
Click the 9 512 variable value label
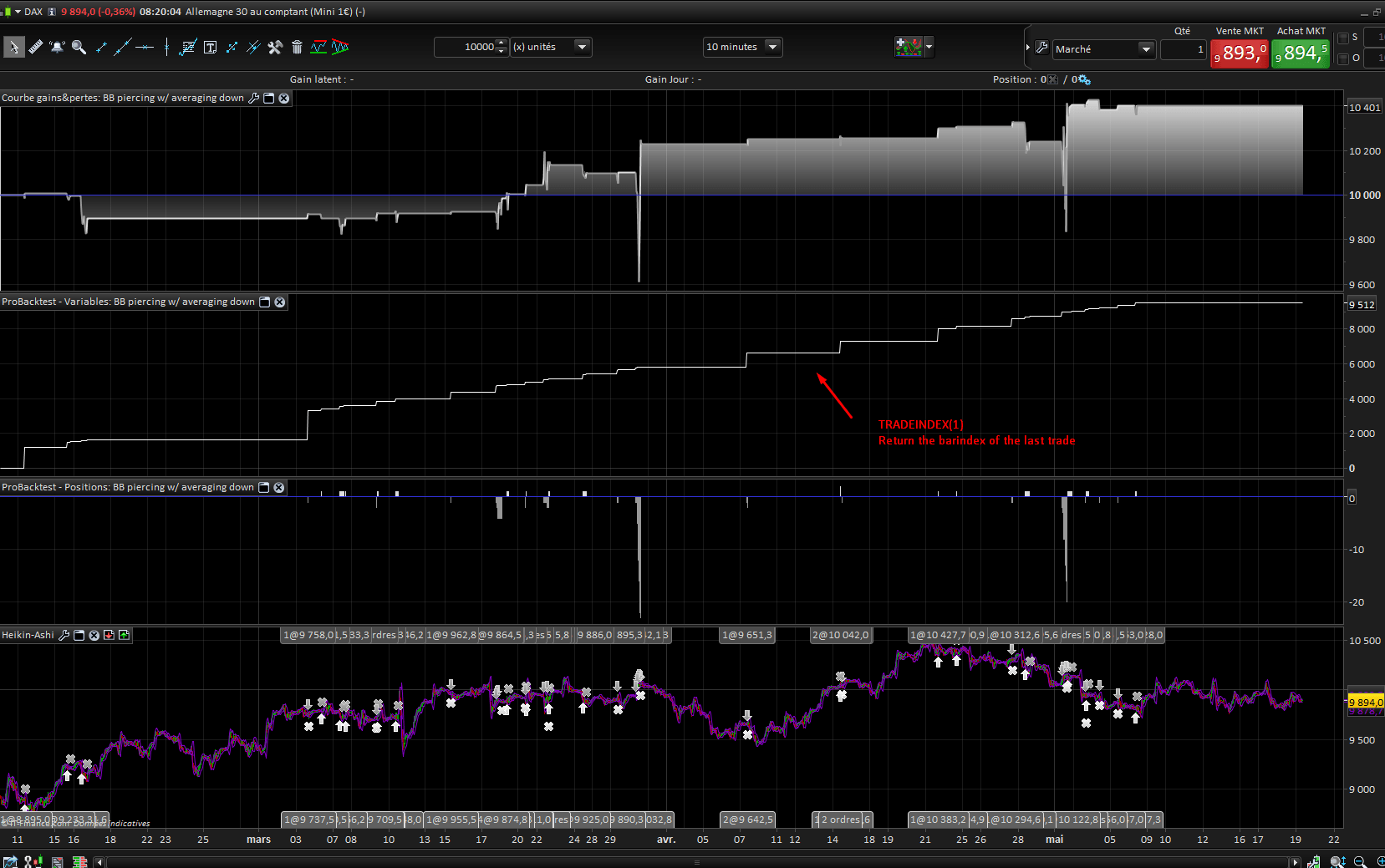(x=1362, y=305)
